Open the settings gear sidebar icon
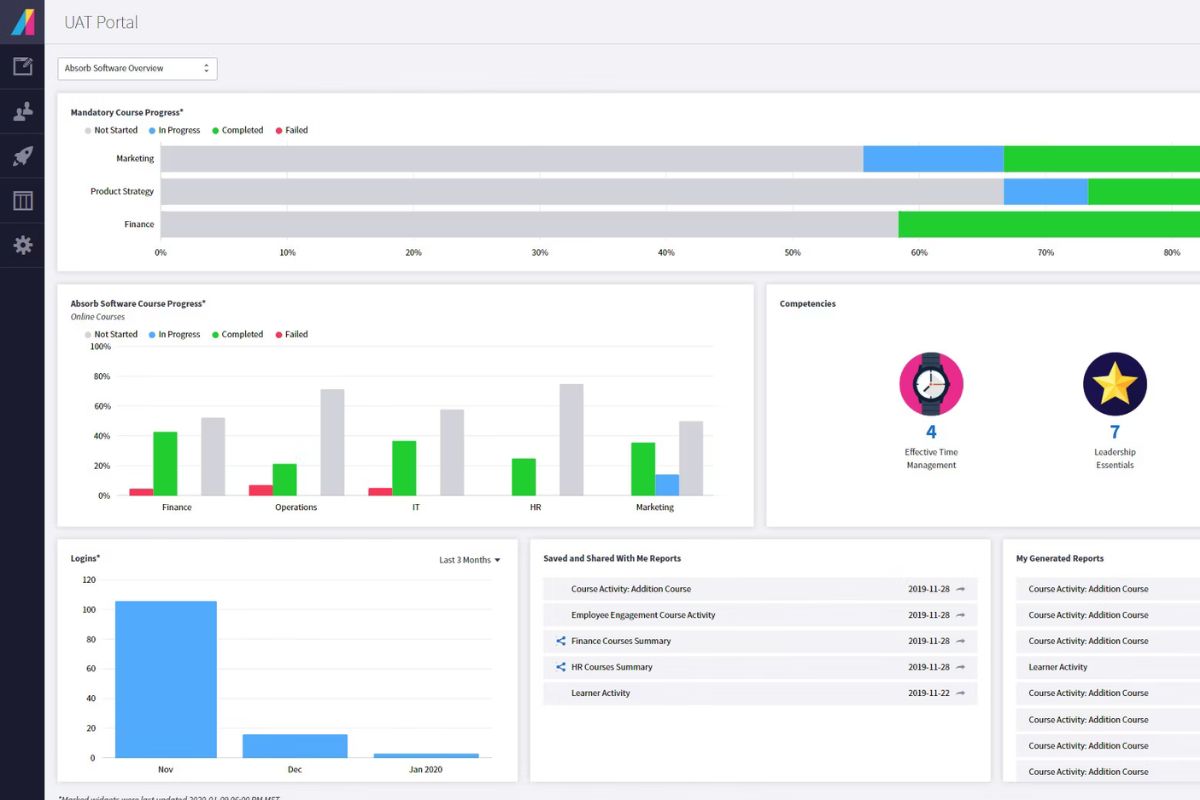Image resolution: width=1200 pixels, height=800 pixels. 22,245
